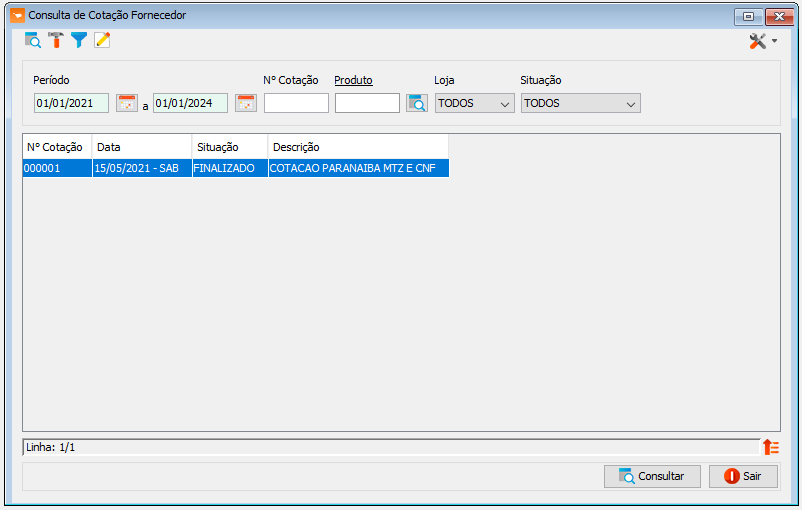
Task: Click the hammer tool icon in the toolbar
Action: [x=56, y=40]
